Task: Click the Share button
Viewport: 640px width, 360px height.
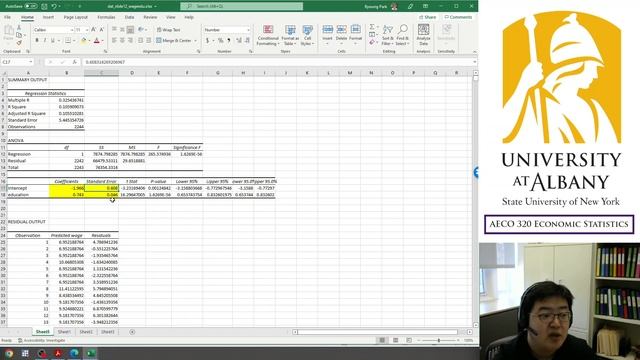Action: pos(427,17)
